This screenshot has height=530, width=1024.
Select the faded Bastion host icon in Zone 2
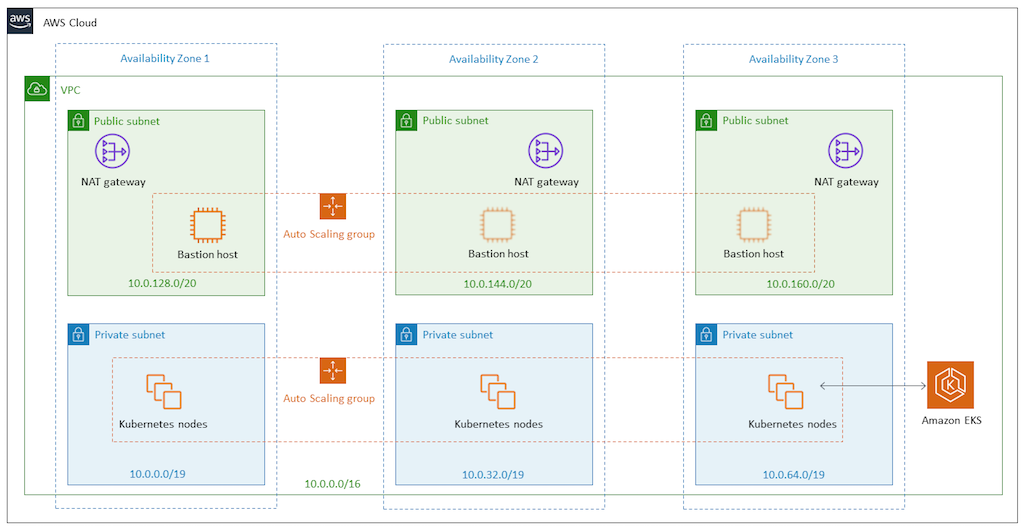click(x=498, y=225)
